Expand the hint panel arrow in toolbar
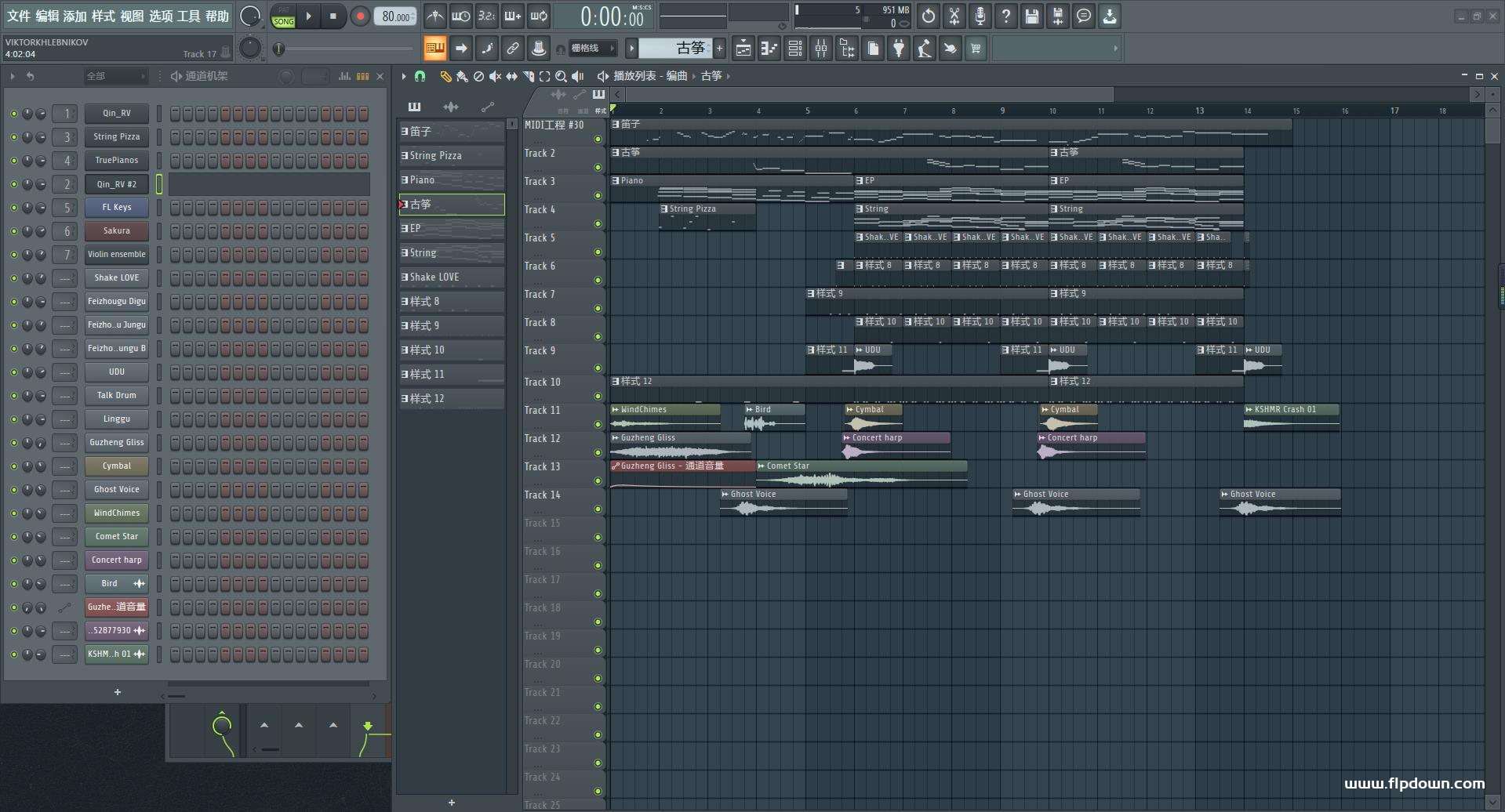 pyautogui.click(x=1115, y=49)
